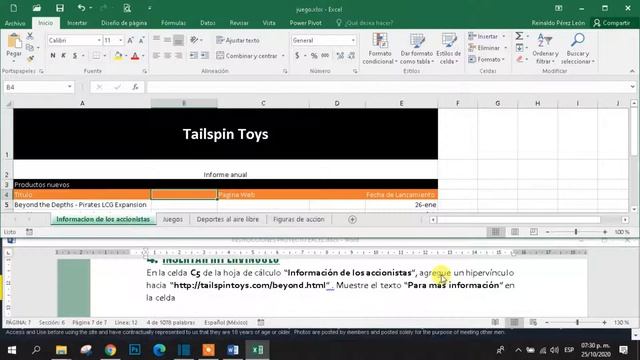Toggle align right button
Viewport: 640px width, 360px height.
tap(178, 56)
